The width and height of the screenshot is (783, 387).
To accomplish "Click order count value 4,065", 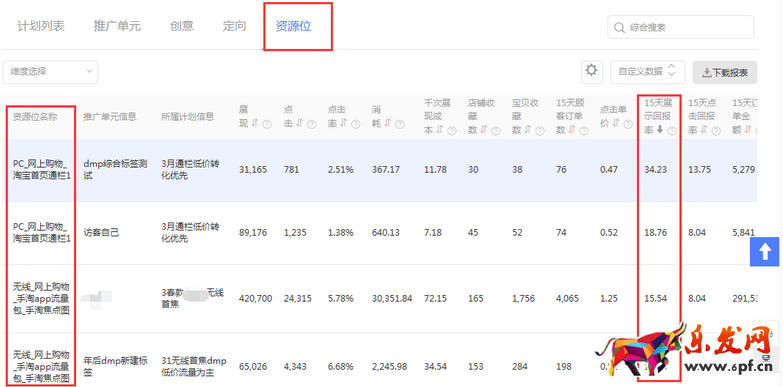I will click(567, 299).
